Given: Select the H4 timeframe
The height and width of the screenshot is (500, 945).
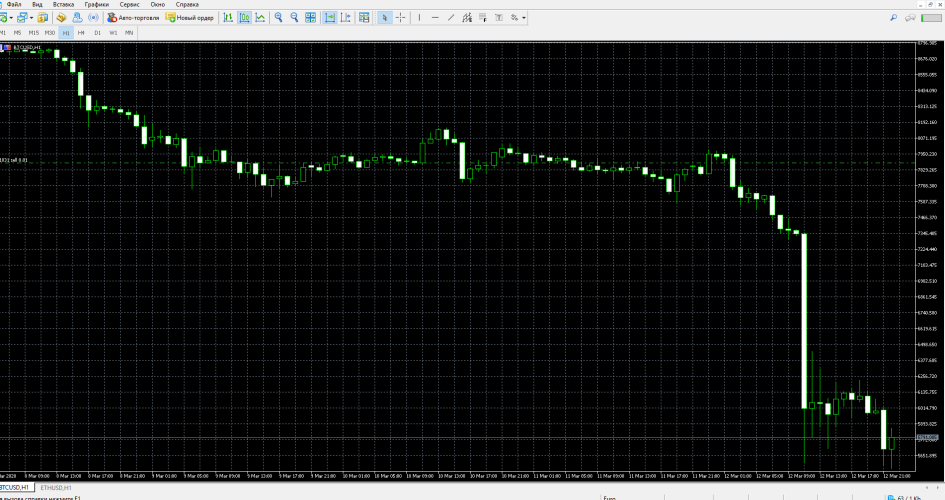Looking at the screenshot, I should coord(81,33).
